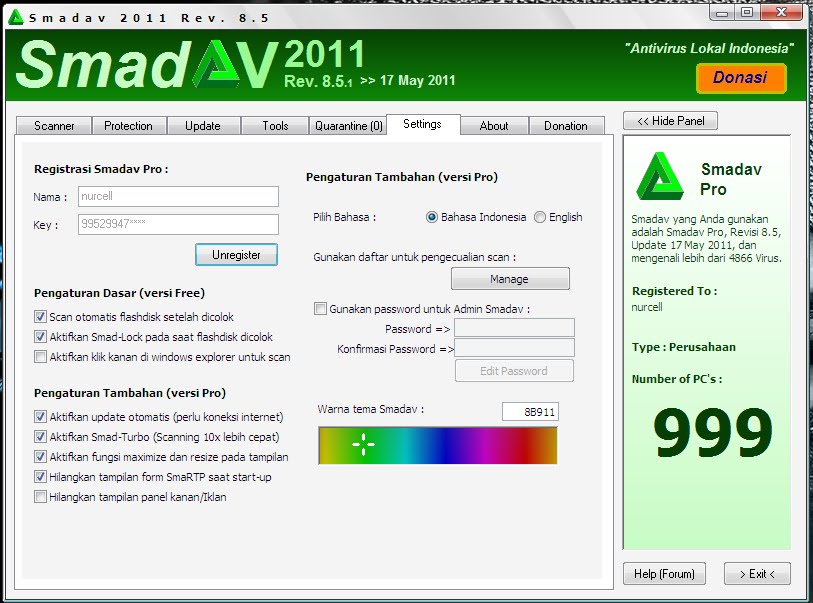Open the Scanner tab

click(54, 125)
